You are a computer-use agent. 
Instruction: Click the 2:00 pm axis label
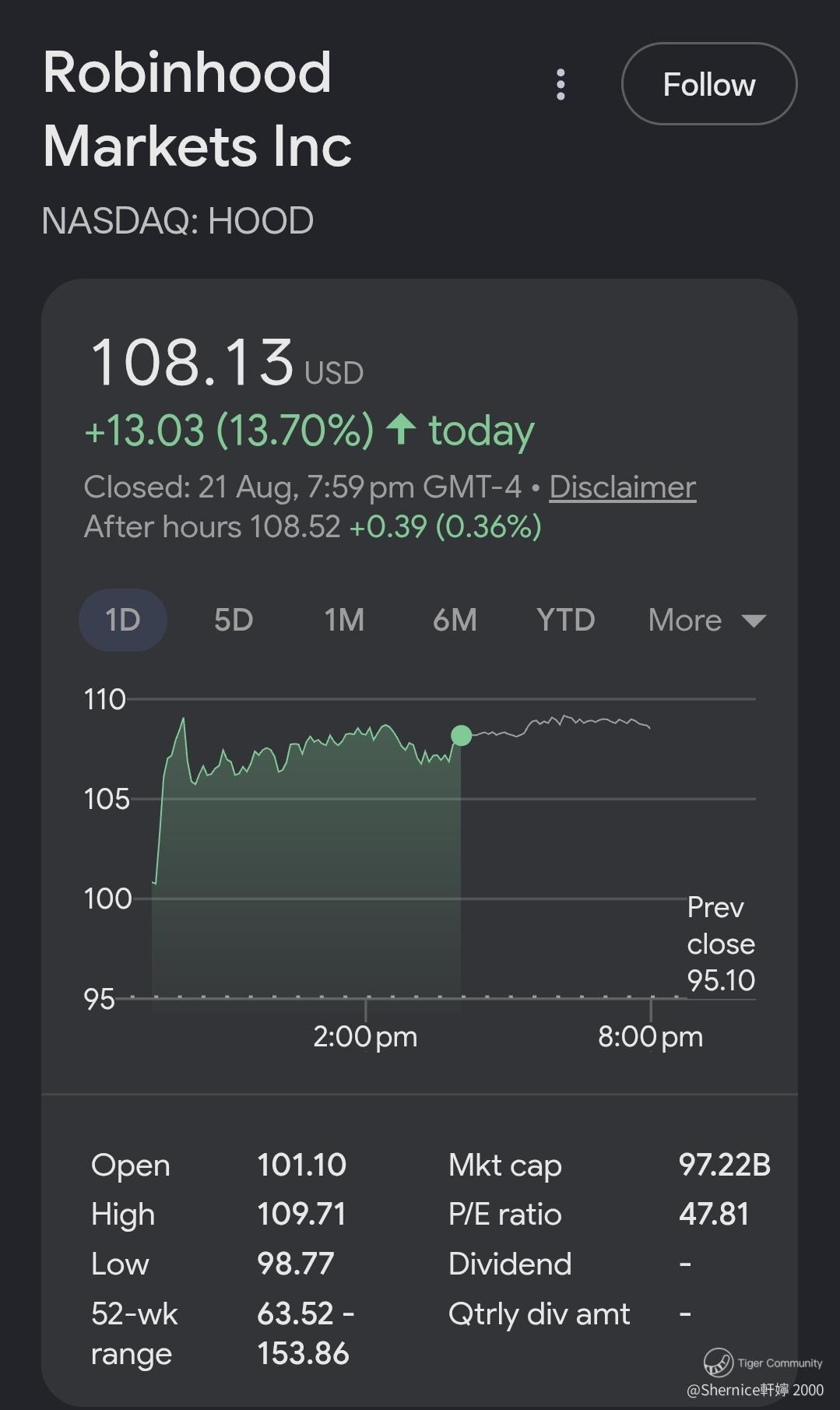365,1037
